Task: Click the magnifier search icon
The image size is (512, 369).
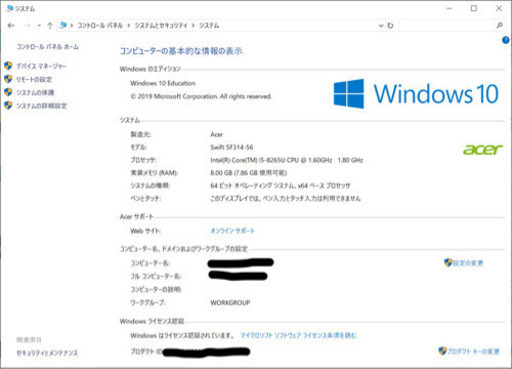Action: [499, 25]
